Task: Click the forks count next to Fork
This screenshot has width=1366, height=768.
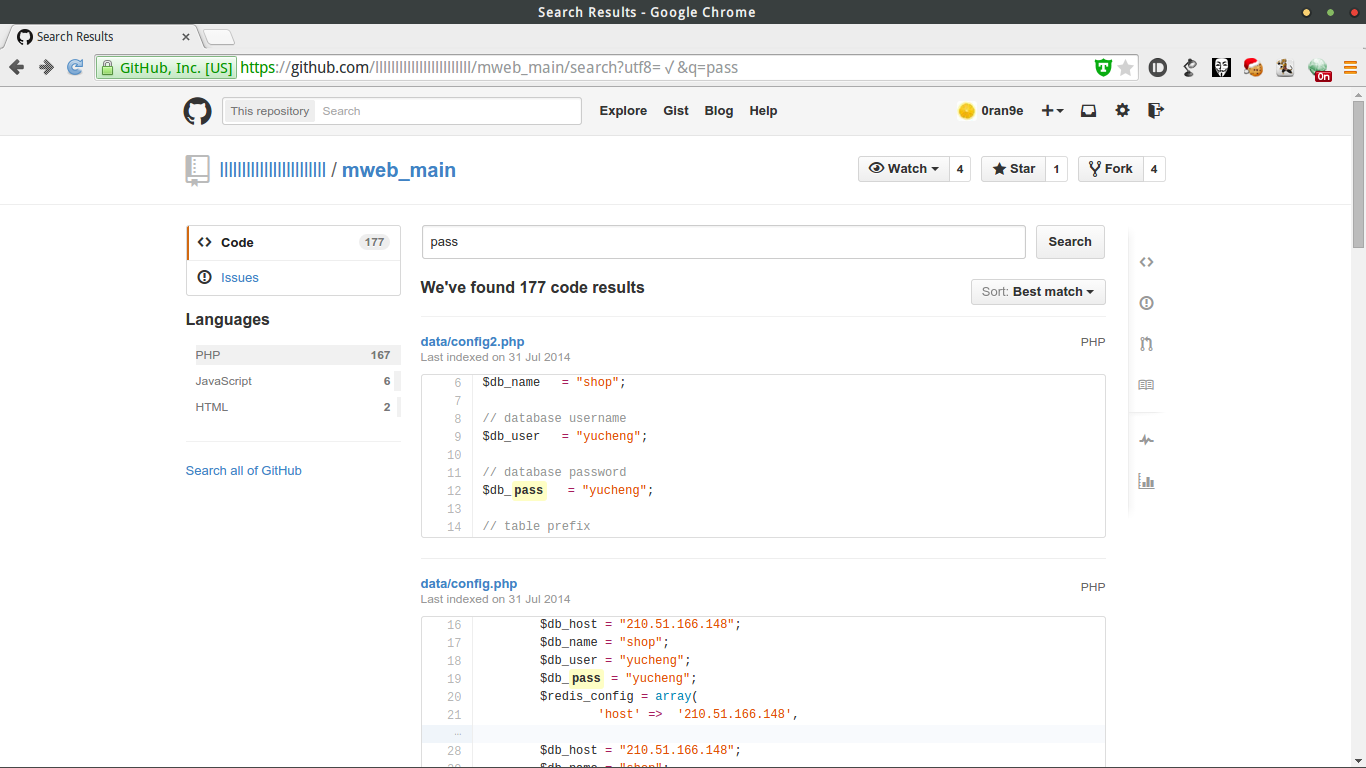Action: tap(1154, 169)
